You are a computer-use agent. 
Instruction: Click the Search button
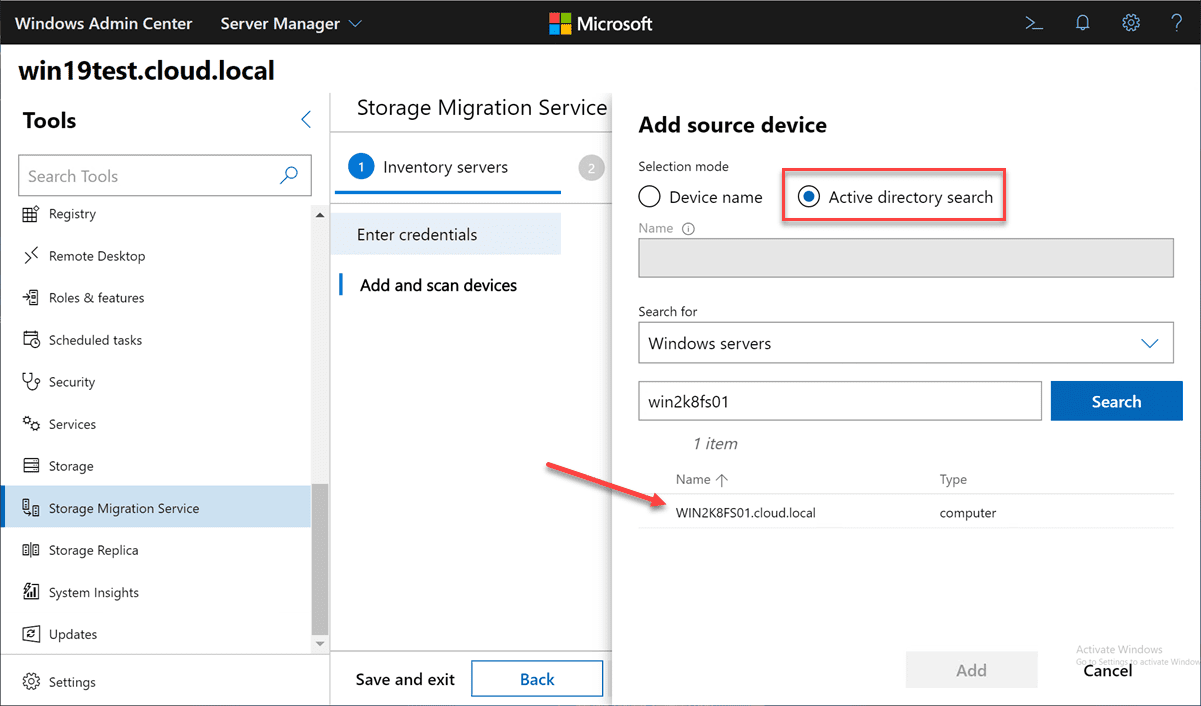click(1116, 400)
